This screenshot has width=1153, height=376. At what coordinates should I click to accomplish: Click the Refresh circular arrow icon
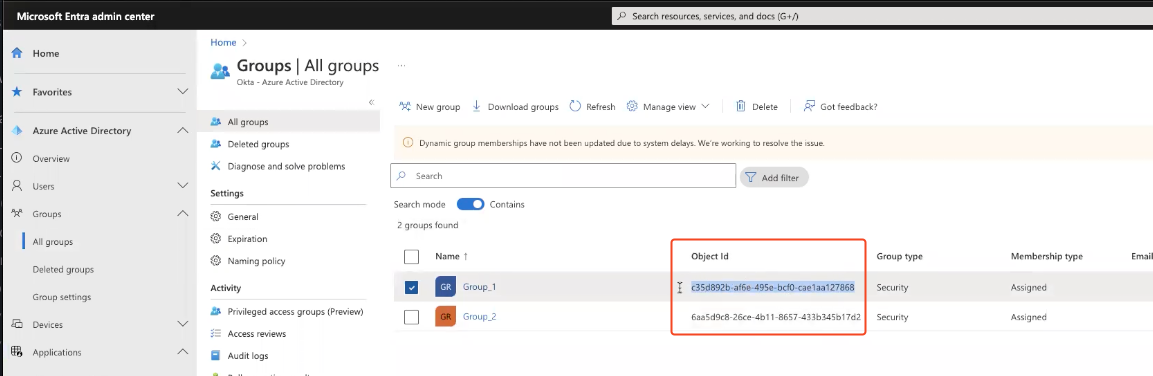click(576, 107)
